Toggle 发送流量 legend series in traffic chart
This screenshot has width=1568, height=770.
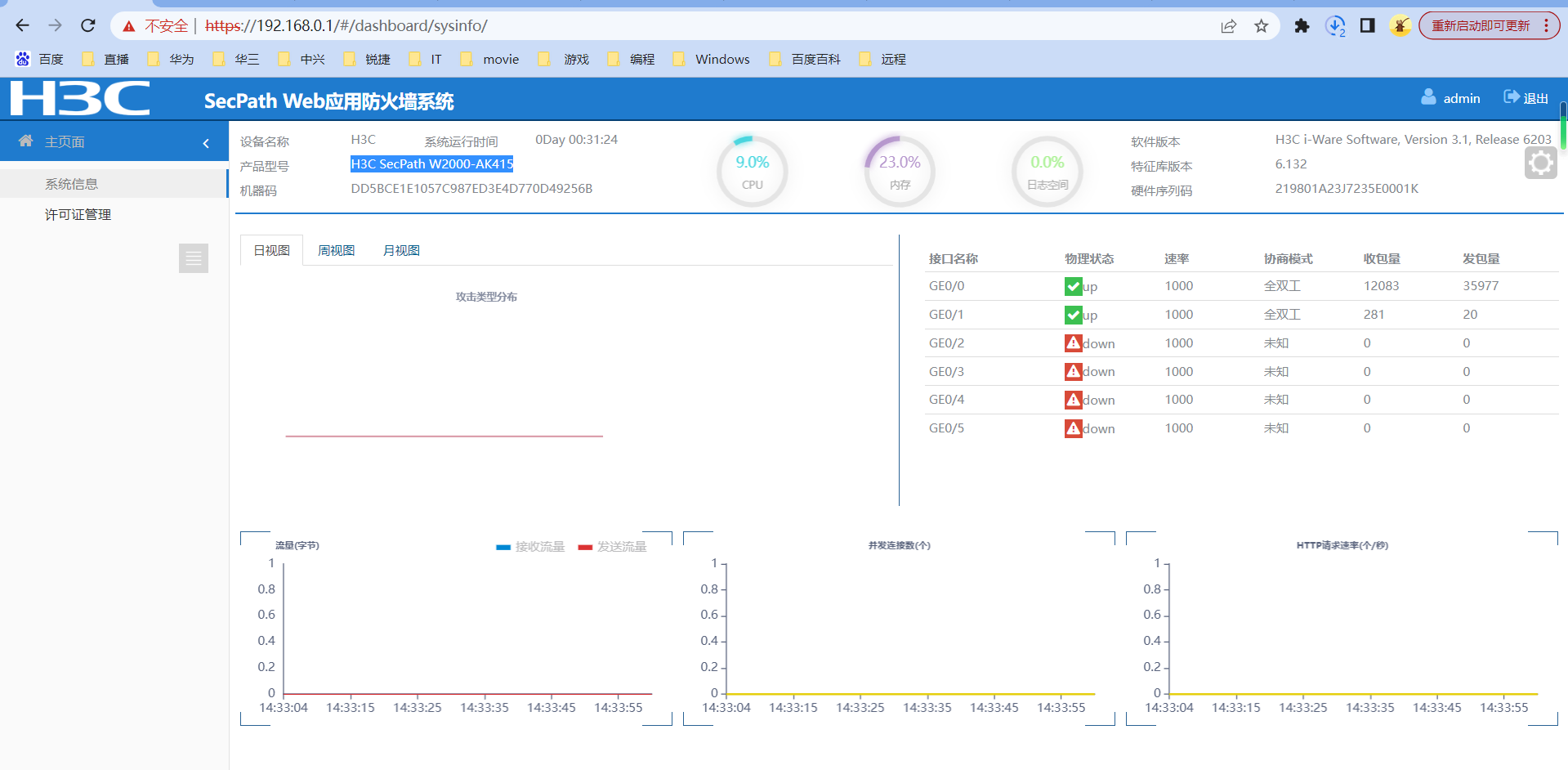tap(613, 547)
